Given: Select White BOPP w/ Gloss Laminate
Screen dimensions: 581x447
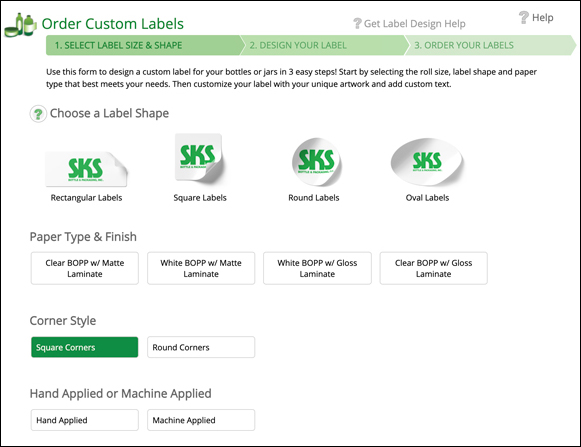Looking at the screenshot, I should pos(317,268).
